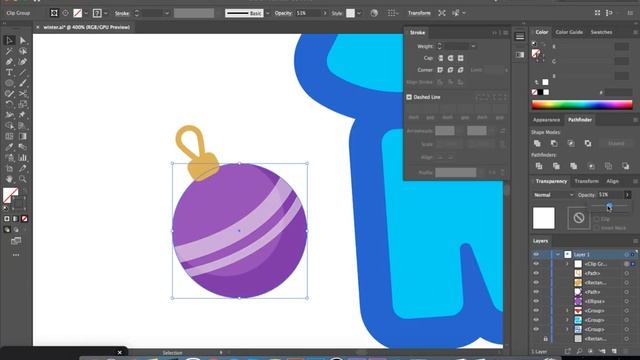Open the Stroke Weight dropdown in Stroke panel

[x=473, y=46]
